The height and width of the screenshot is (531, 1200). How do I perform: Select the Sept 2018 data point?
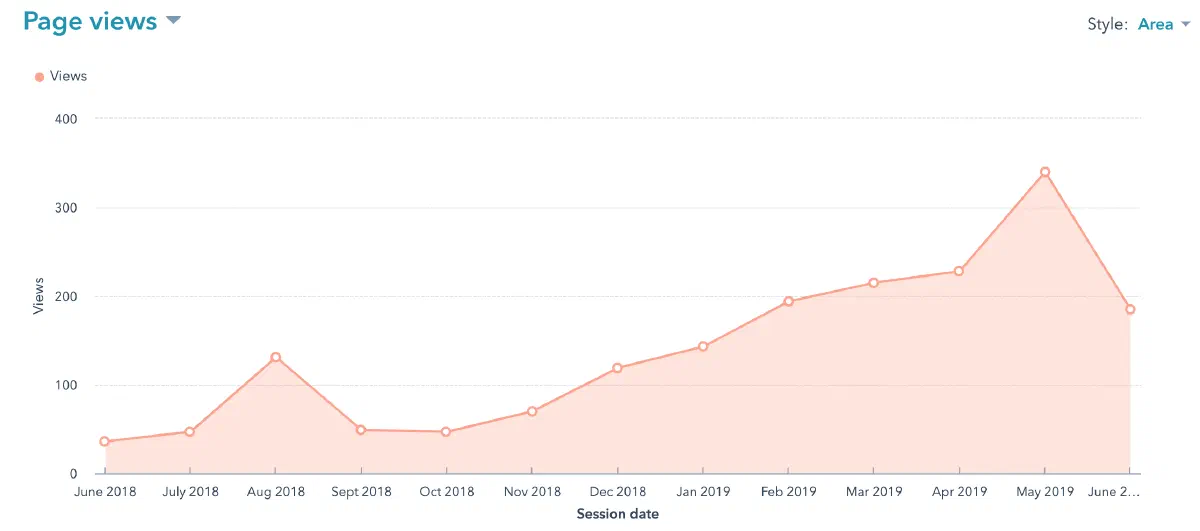tap(361, 430)
